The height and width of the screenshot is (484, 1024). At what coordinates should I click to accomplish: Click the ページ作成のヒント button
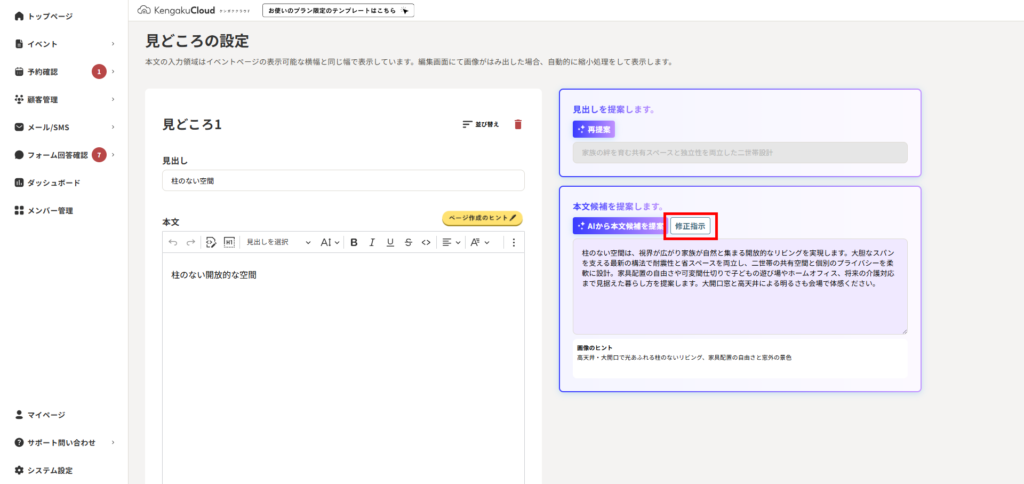[482, 218]
